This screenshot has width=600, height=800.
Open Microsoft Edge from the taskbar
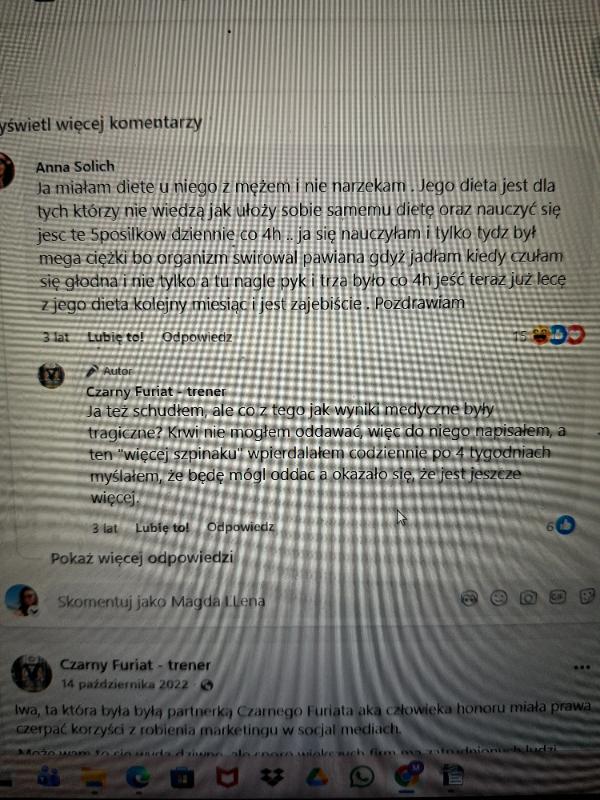tap(138, 777)
